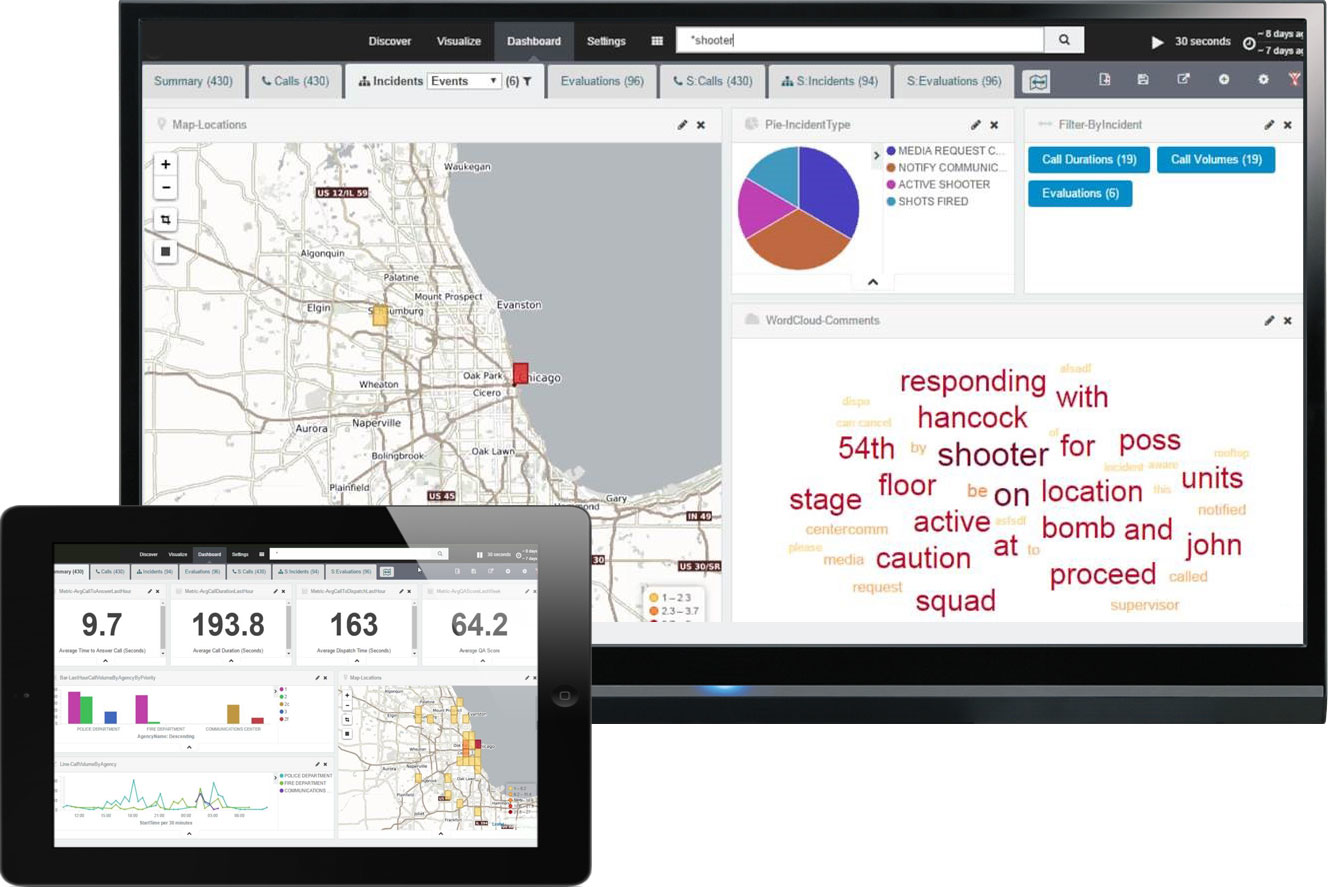The image size is (1328, 887).
Task: Save the current dashboard
Action: click(x=1143, y=80)
